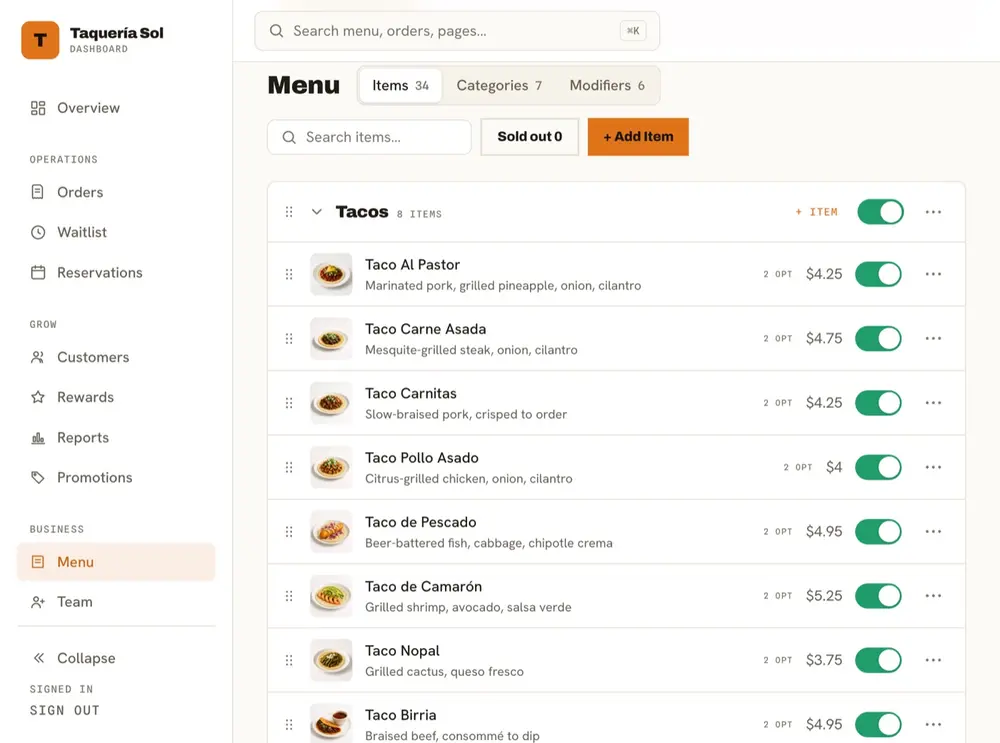Image resolution: width=1000 pixels, height=743 pixels.
Task: Open Taco de Camarón more options menu
Action: coord(933,596)
